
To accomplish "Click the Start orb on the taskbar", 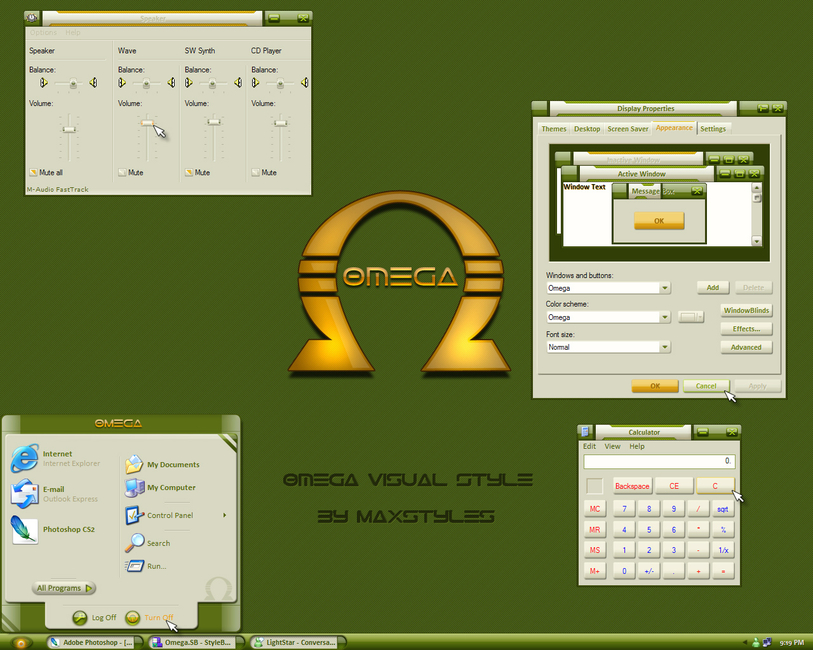I will point(21,643).
